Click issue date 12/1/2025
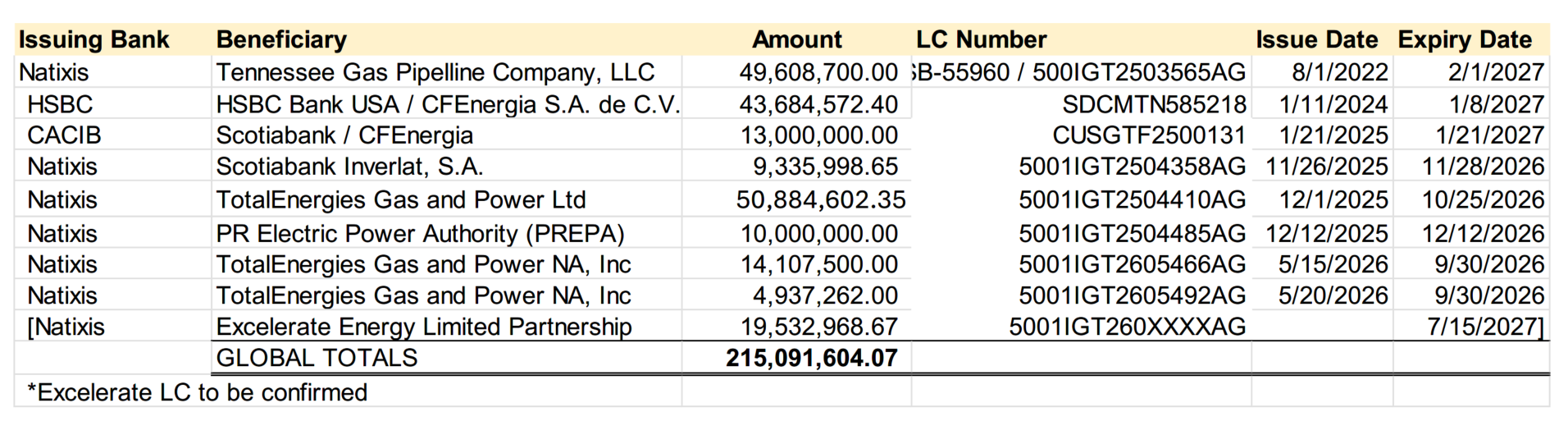This screenshot has height=421, width=1568. pos(1333,199)
